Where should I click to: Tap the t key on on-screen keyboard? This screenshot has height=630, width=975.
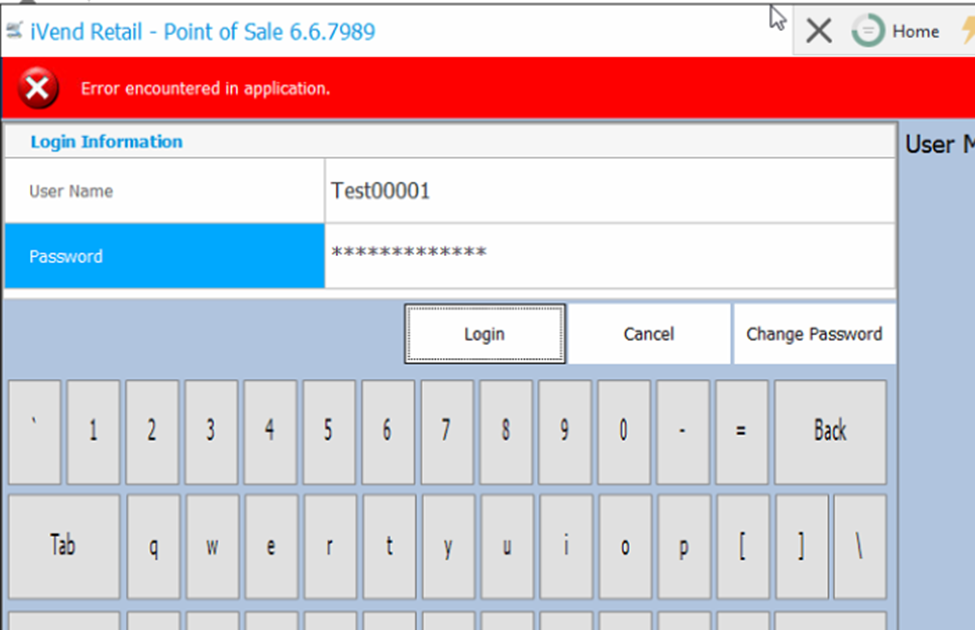point(389,547)
